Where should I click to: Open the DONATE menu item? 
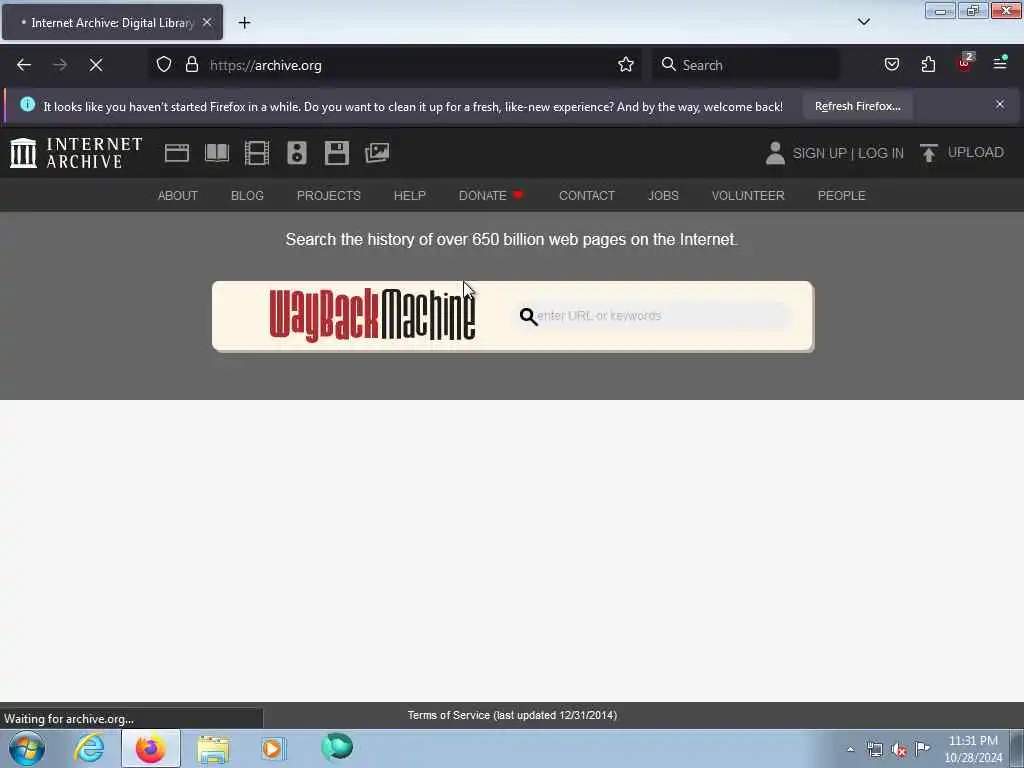tap(491, 195)
